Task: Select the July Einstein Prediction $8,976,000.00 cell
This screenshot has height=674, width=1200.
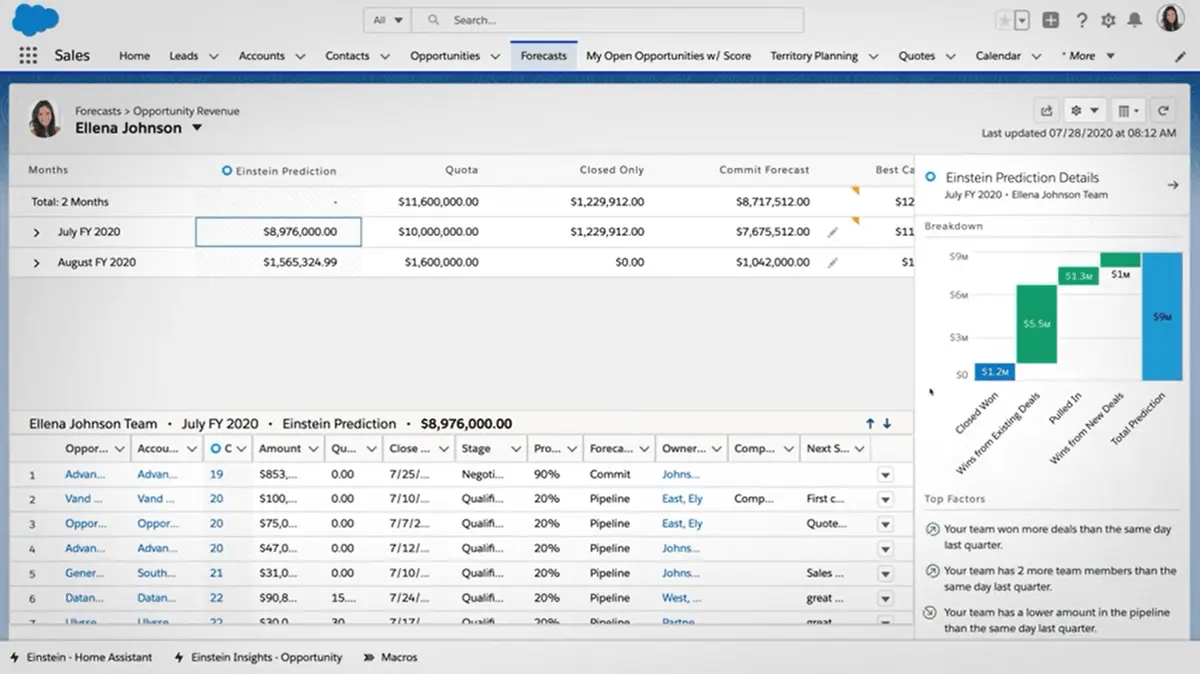Action: (x=278, y=232)
